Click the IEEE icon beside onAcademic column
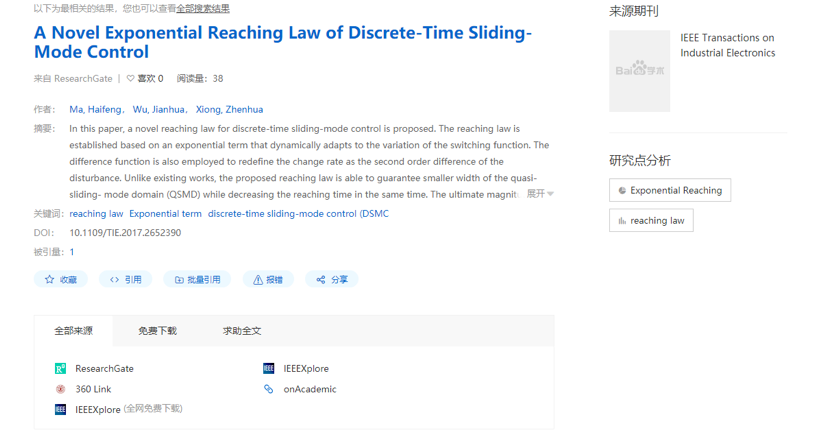828x433 pixels. click(269, 369)
